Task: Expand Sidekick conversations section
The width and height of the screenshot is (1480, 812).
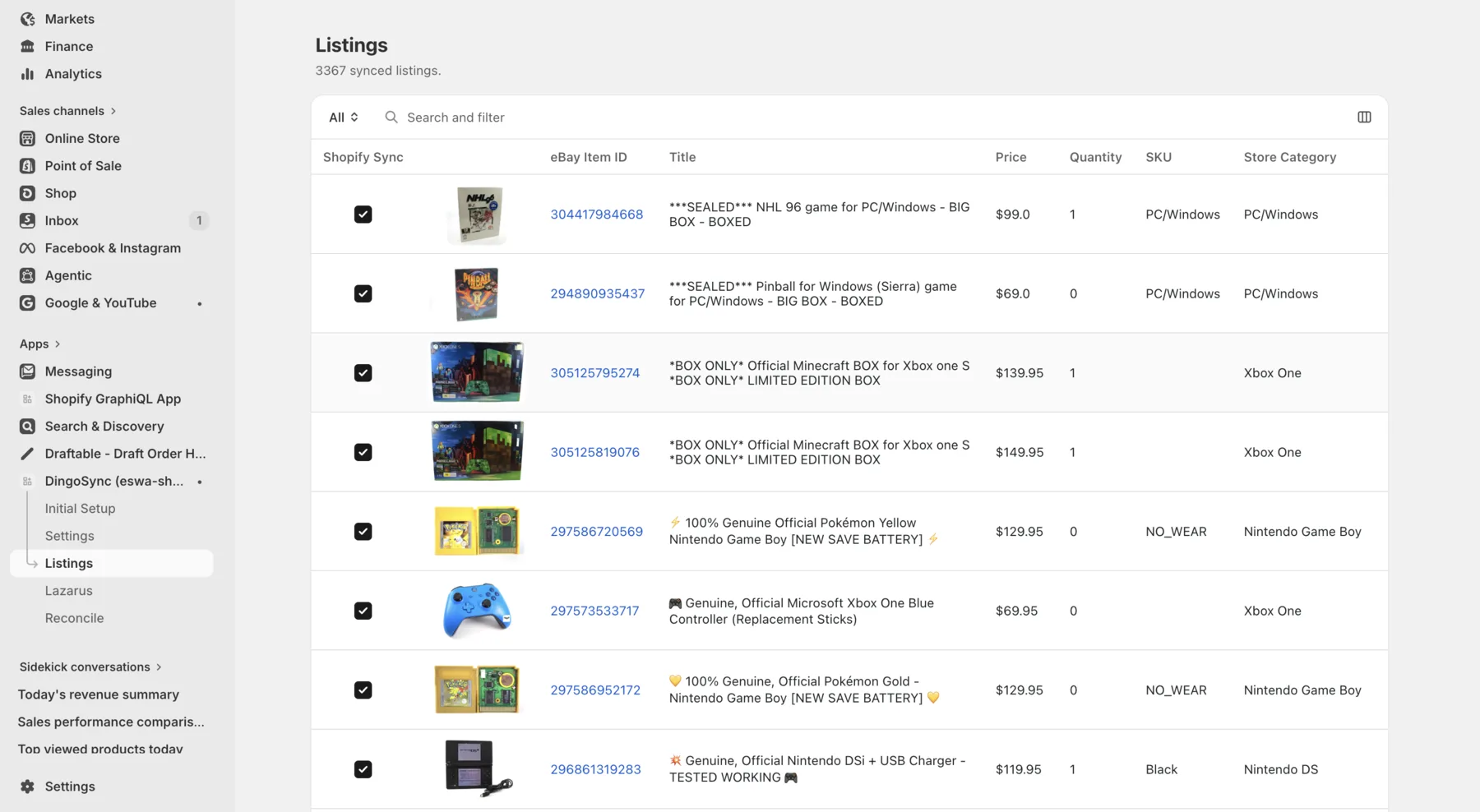Action: click(x=90, y=667)
